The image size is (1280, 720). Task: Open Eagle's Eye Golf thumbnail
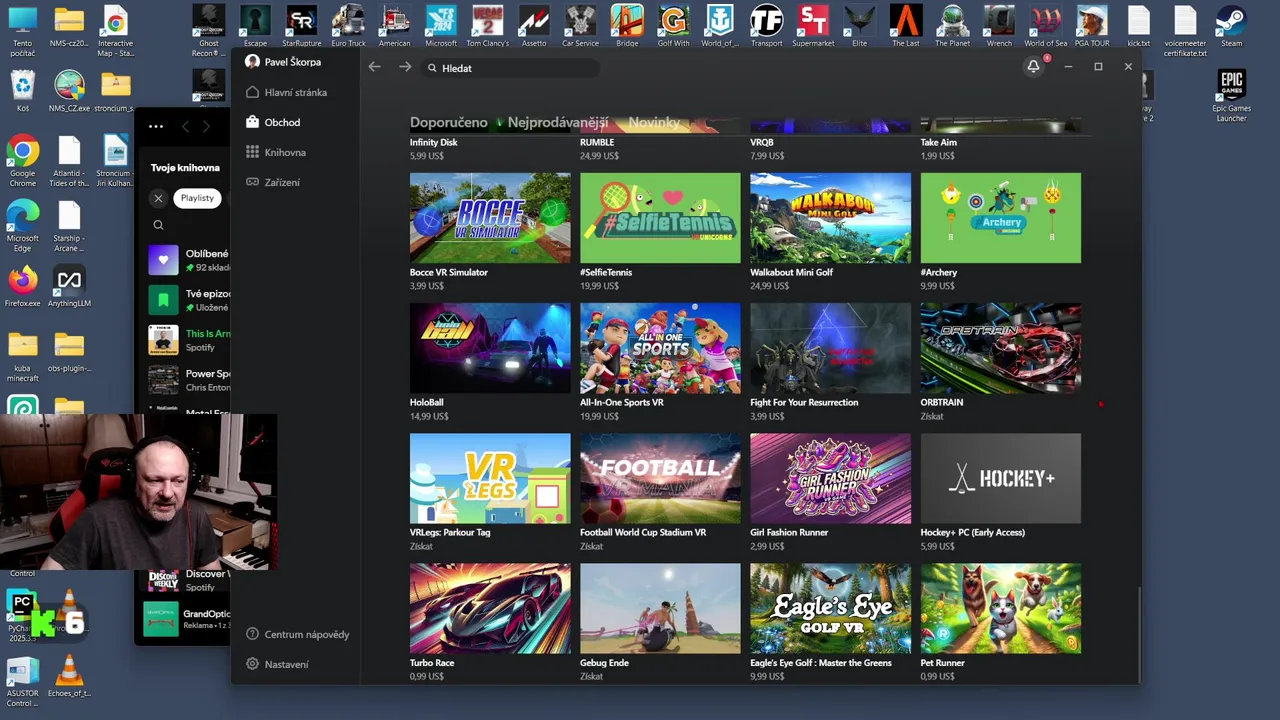coord(830,608)
